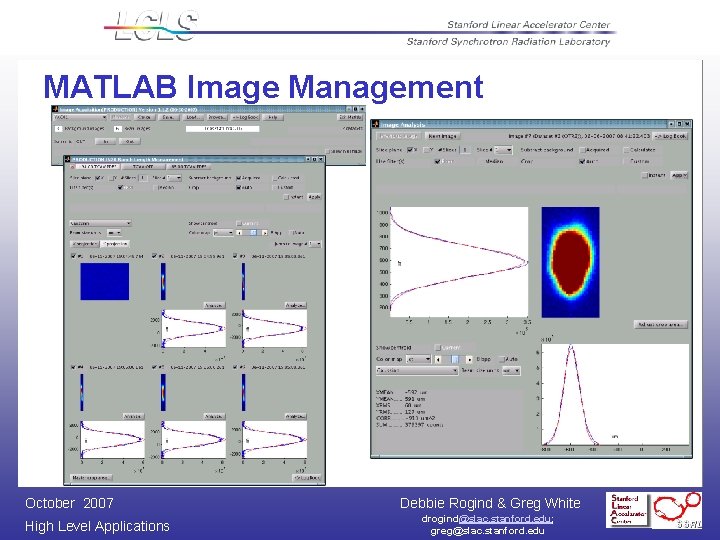
Task: Click the beam spot image in Image Analysis
Action: (x=570, y=262)
